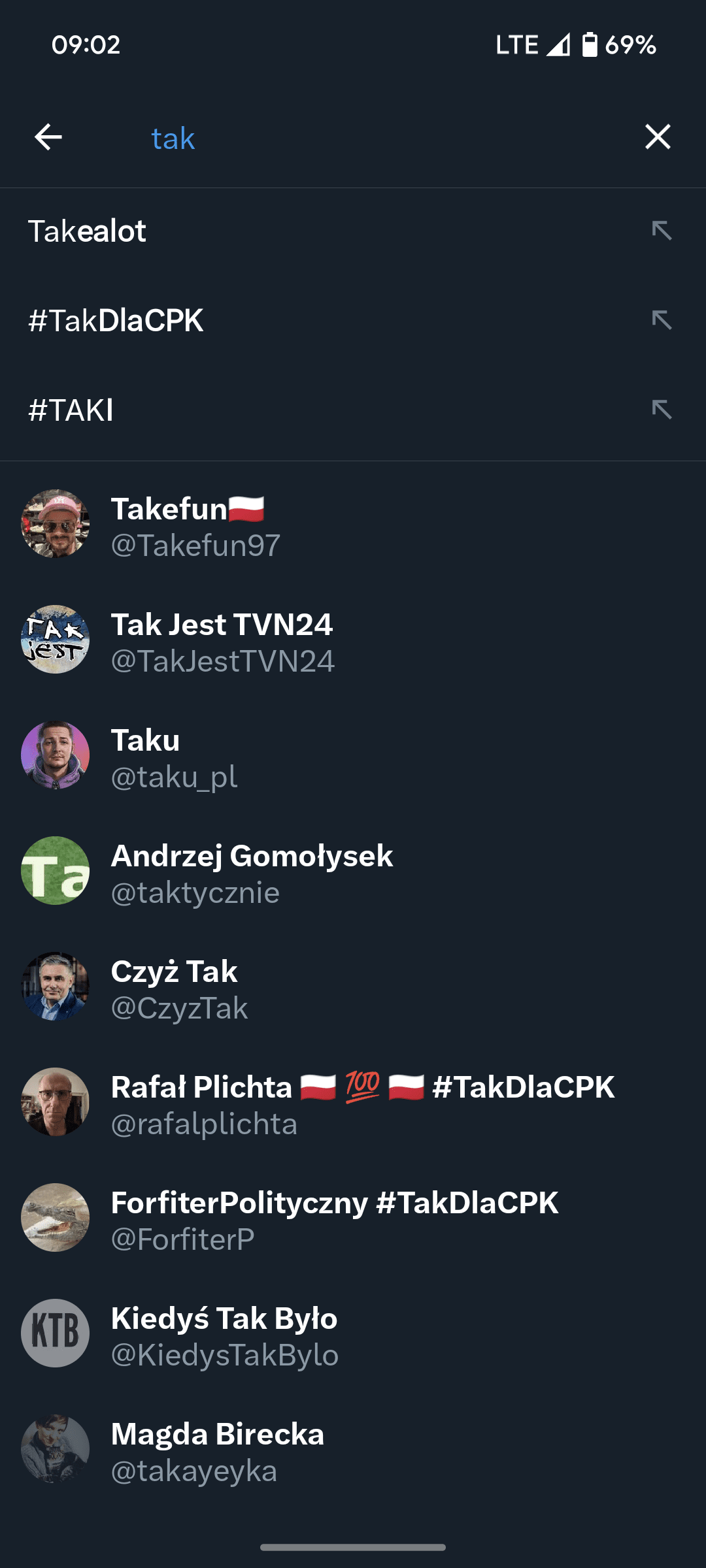Screen dimensions: 706x1568
Task: Open Kiedyś Tak Było account
Action: 353,1333
